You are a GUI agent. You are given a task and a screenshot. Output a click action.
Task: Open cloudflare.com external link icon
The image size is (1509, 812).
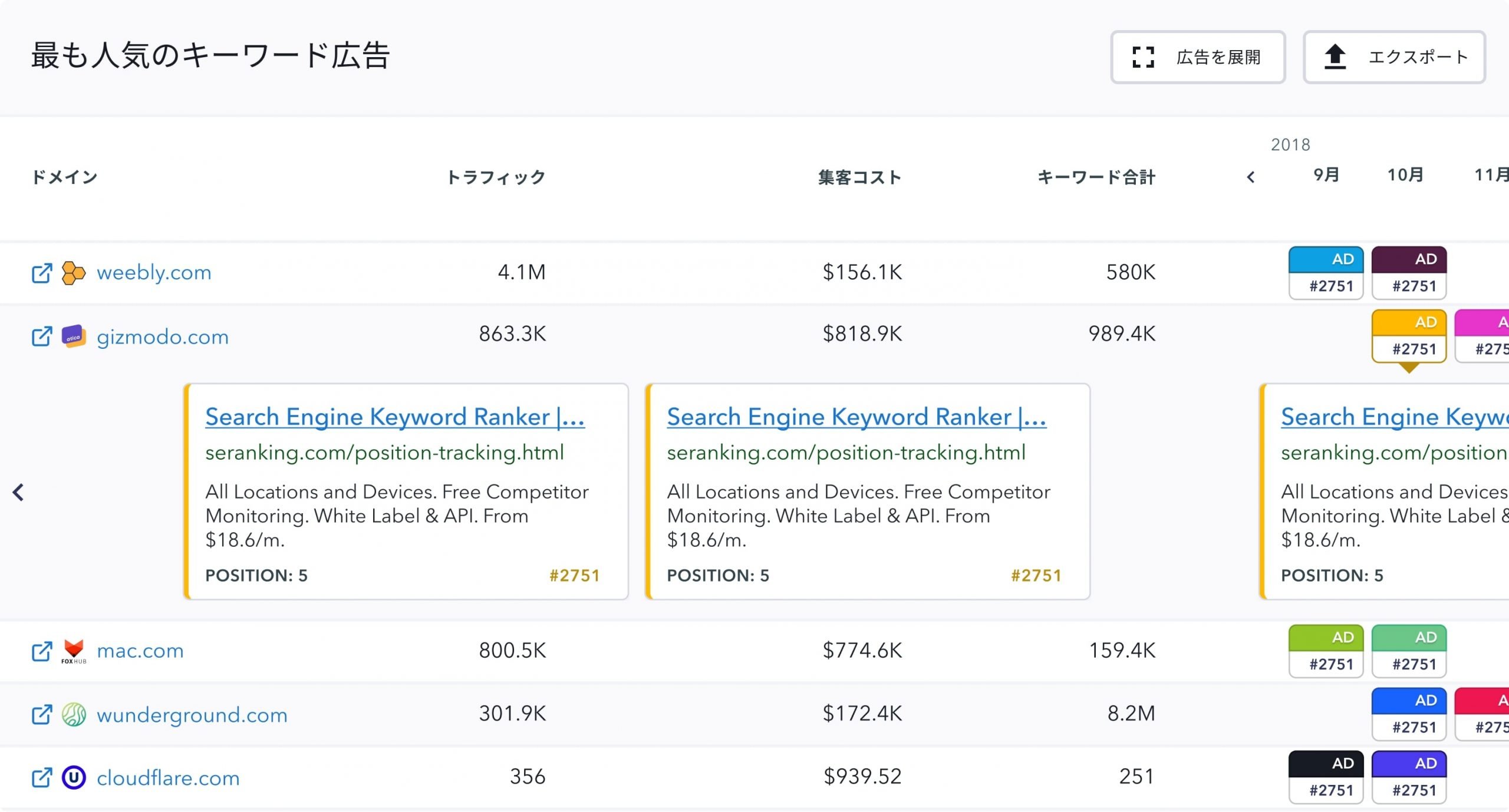pos(42,778)
